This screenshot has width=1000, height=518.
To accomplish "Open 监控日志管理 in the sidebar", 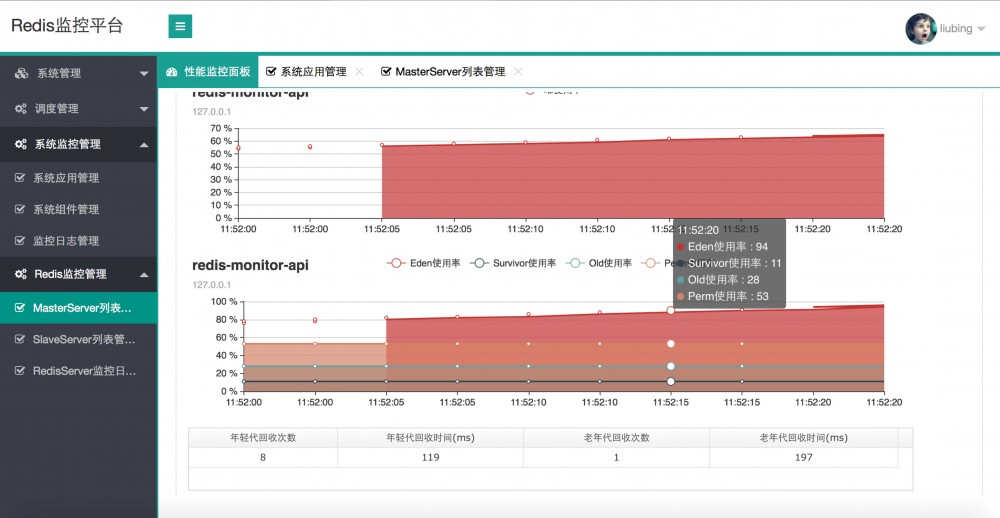I will 78,241.
